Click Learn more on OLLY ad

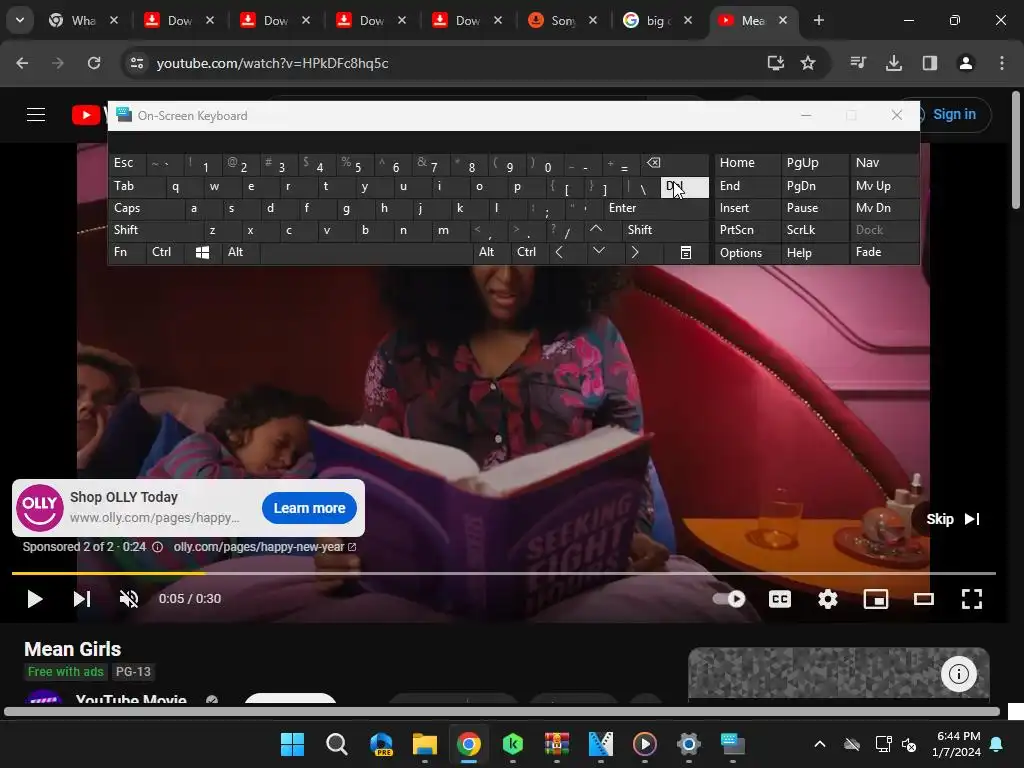coord(310,508)
